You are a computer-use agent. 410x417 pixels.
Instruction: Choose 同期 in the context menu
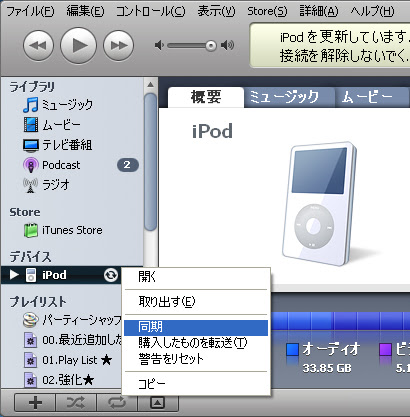[196, 327]
